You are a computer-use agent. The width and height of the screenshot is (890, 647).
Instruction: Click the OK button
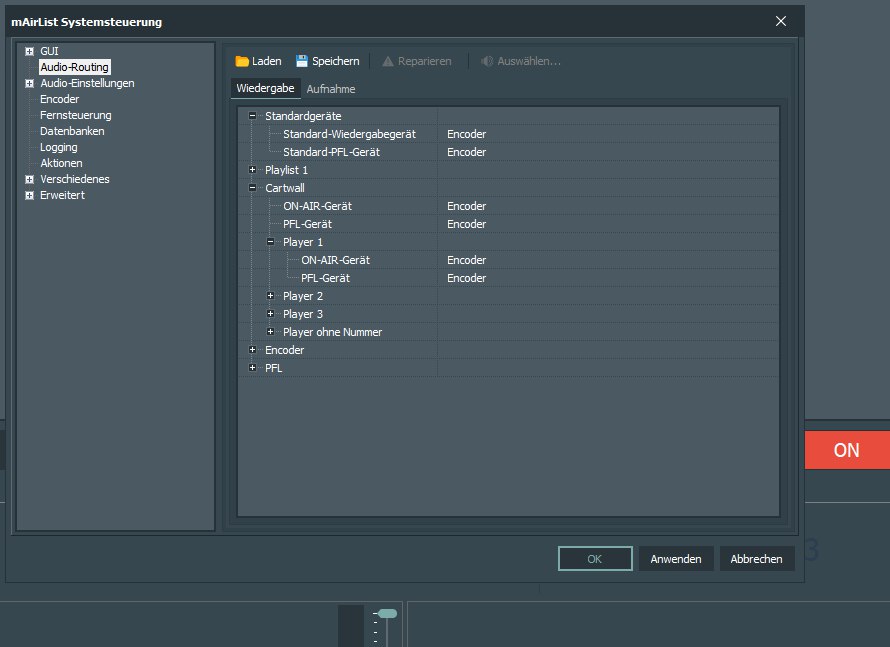click(x=595, y=559)
